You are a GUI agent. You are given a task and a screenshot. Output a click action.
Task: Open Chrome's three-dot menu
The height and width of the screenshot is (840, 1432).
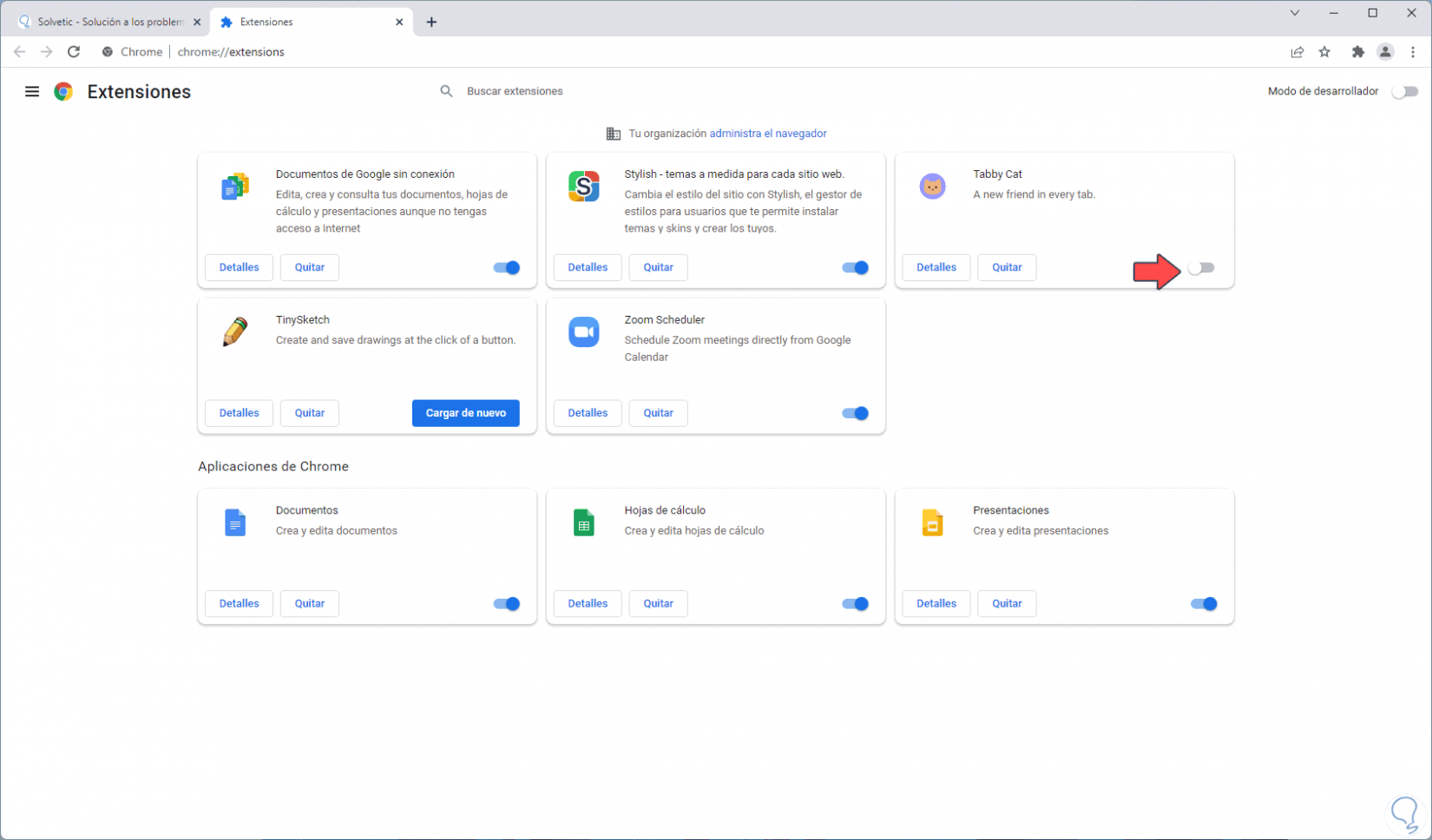[x=1413, y=52]
